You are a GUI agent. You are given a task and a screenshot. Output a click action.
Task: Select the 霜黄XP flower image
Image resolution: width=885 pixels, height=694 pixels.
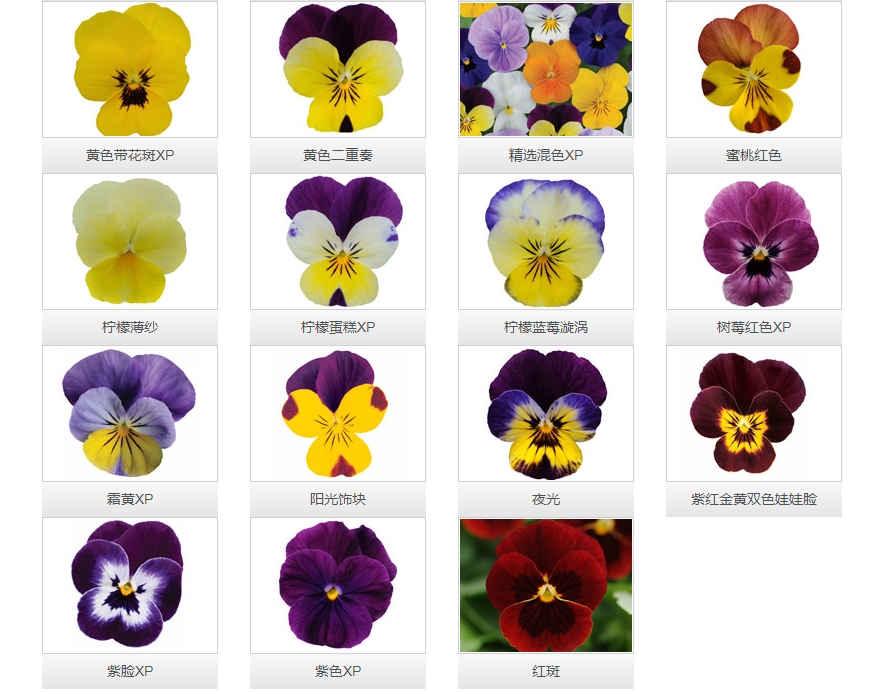tap(130, 414)
